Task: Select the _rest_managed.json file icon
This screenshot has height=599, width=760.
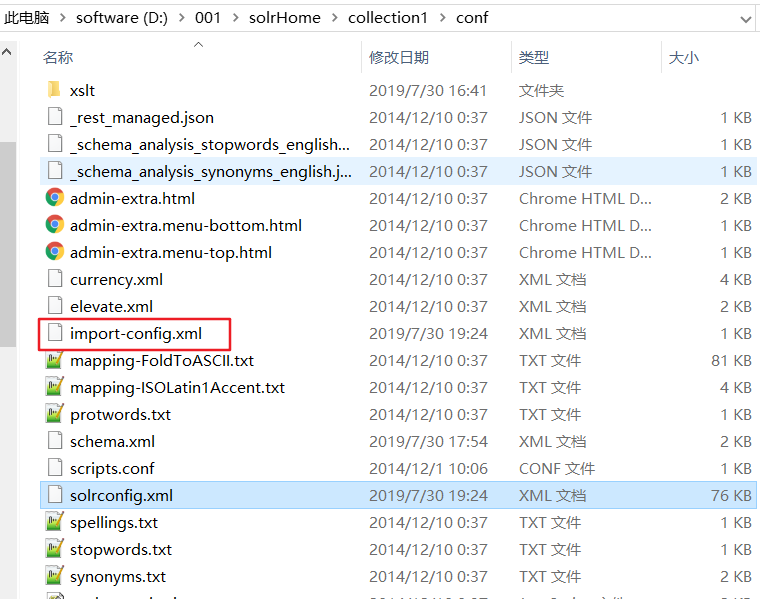Action: tap(55, 117)
